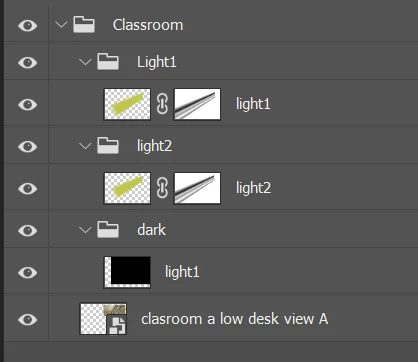Collapse the Light1 group
Viewport: 418px width, 362px height.
85,62
